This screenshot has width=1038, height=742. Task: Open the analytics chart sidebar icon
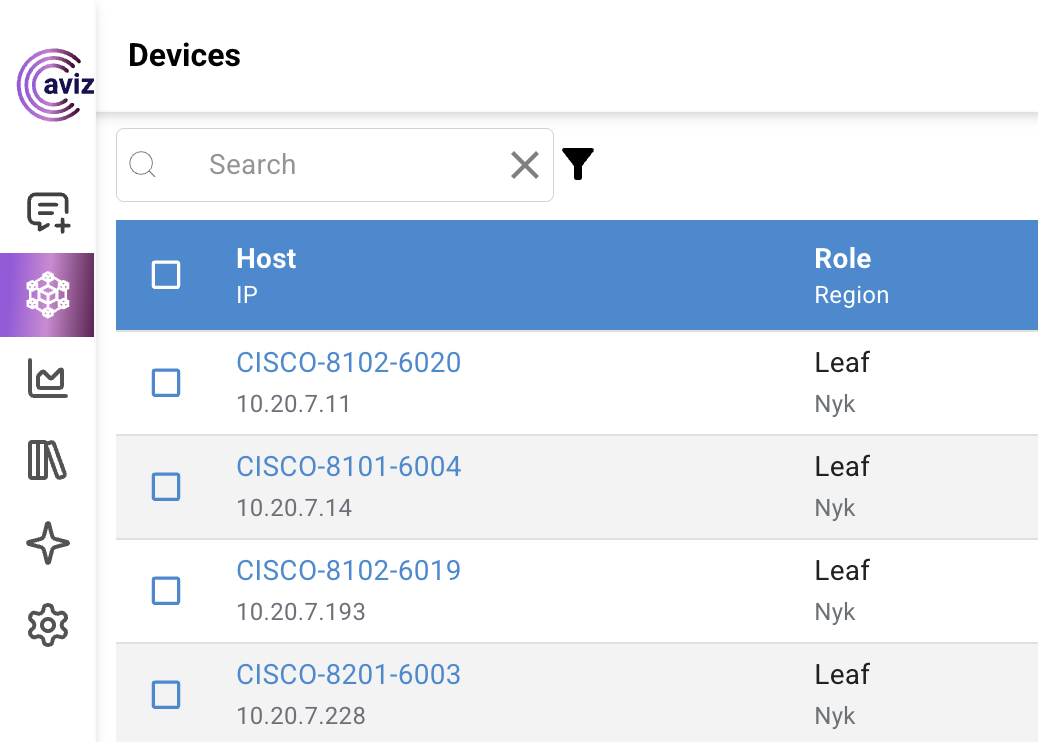pos(48,379)
